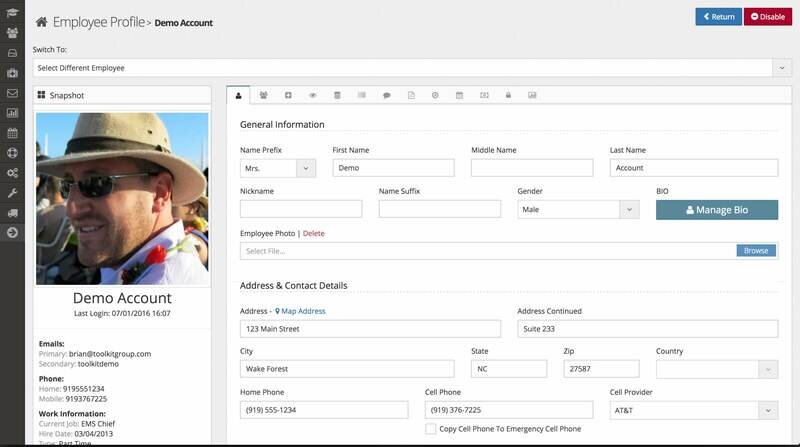Viewport: 800px width, 447px height.
Task: Open the wrench tools icon in sidebar
Action: coord(12,192)
